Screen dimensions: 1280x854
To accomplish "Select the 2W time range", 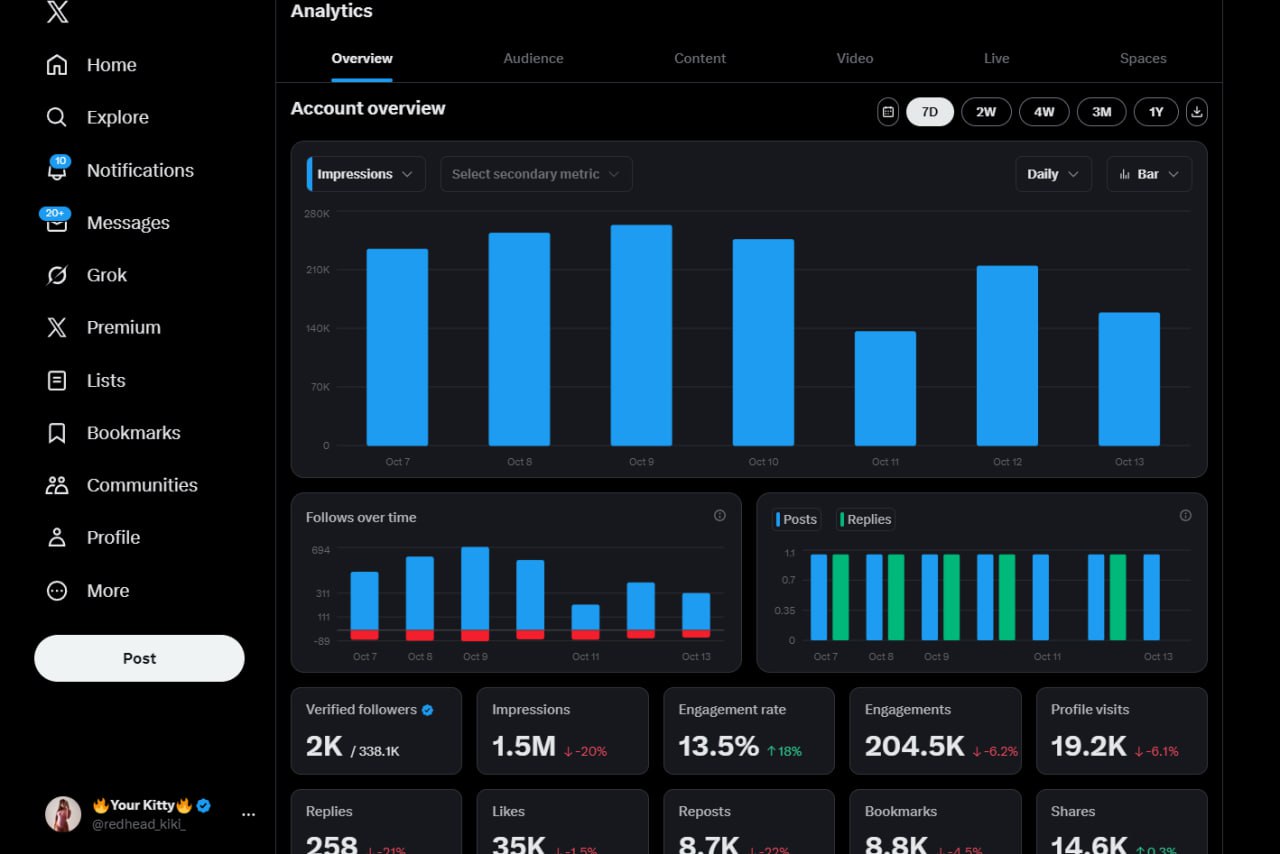I will pyautogui.click(x=986, y=112).
